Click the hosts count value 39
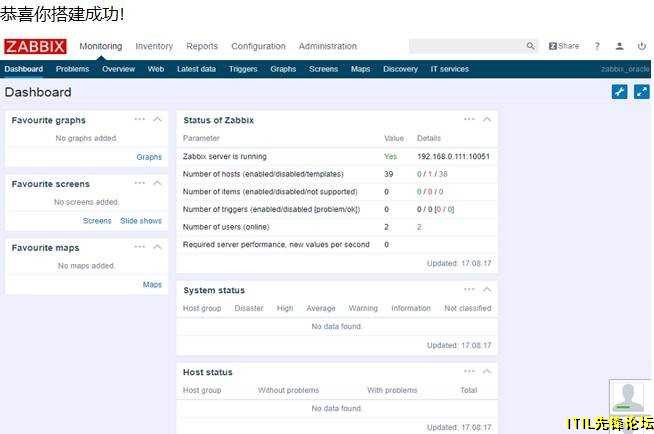This screenshot has height=434, width=654. (388, 174)
